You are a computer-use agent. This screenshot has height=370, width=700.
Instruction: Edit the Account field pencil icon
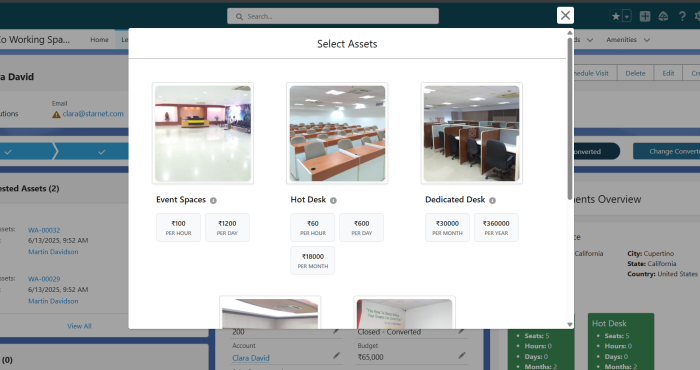(336, 356)
